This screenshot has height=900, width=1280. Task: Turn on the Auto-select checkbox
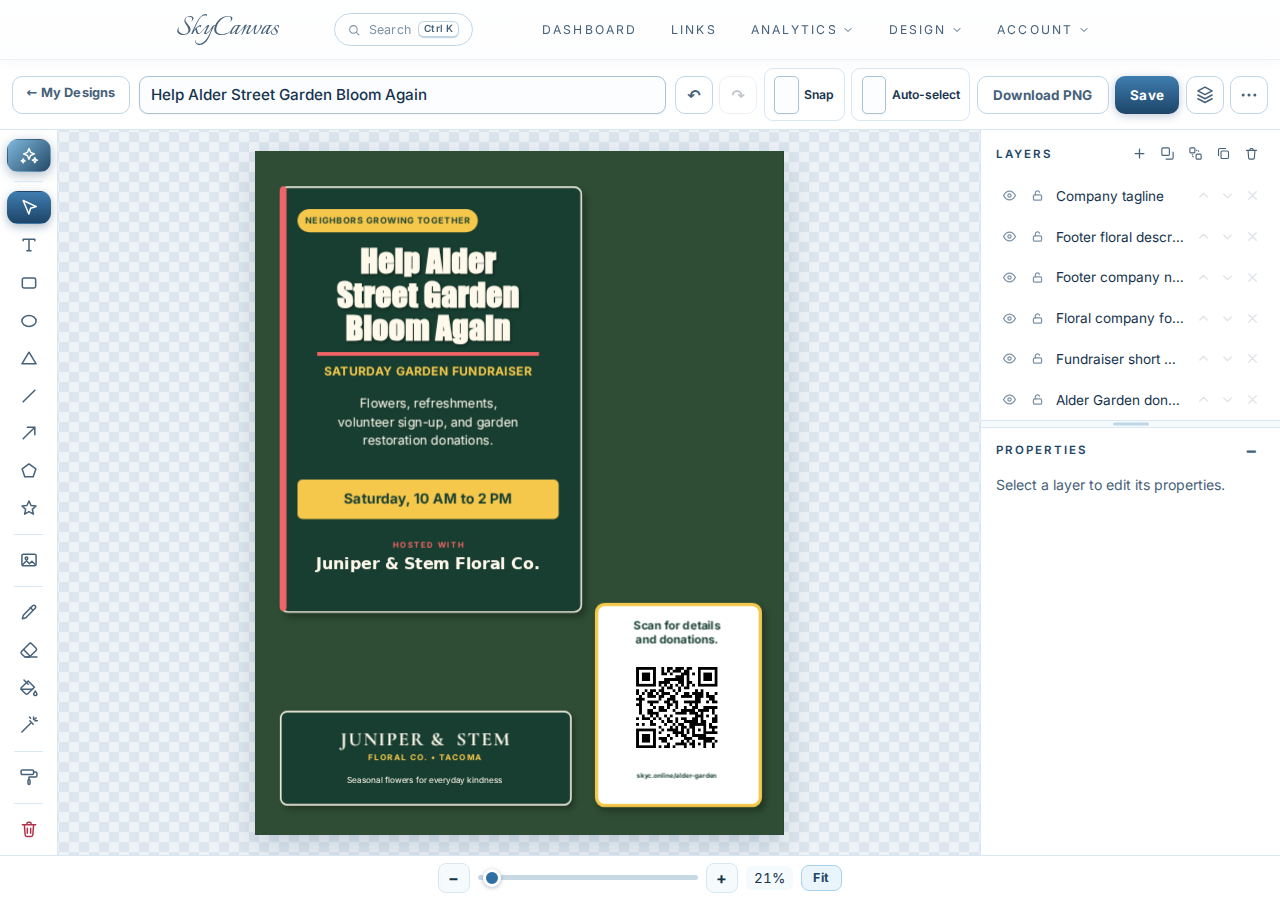tap(874, 95)
